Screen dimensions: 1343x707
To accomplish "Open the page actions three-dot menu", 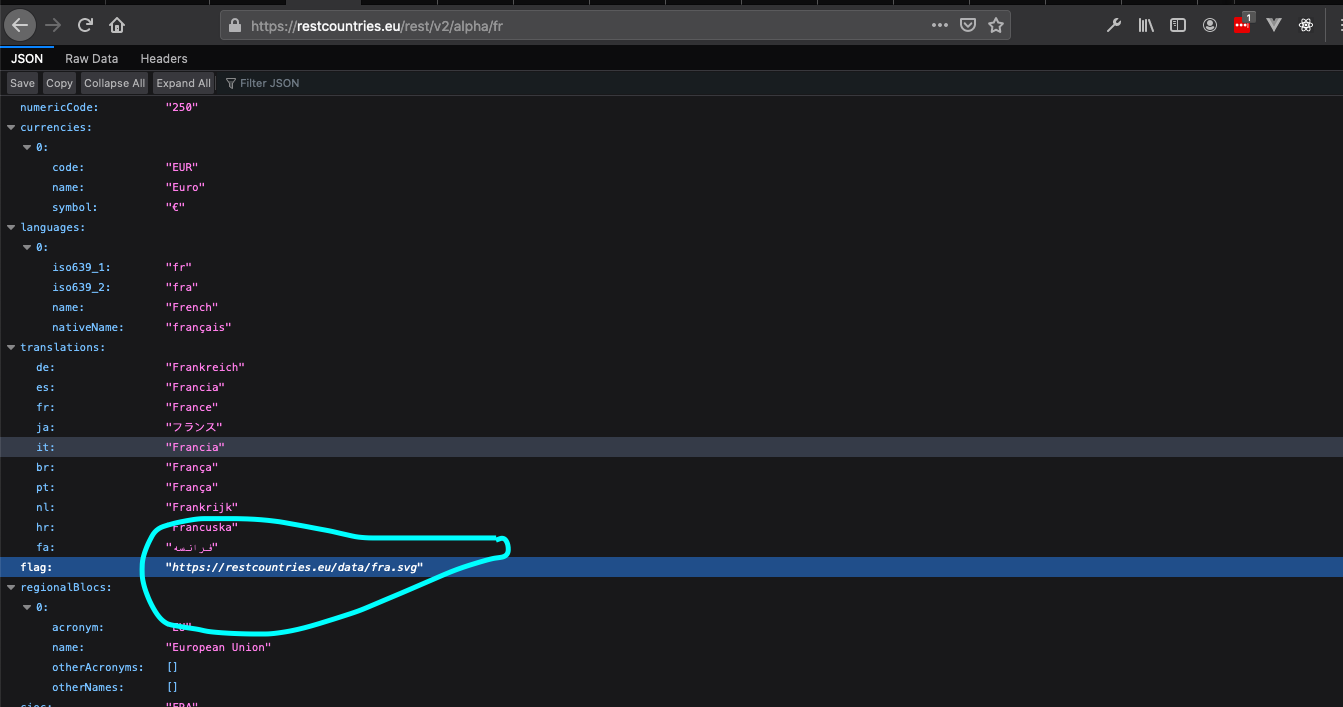I will click(x=939, y=25).
